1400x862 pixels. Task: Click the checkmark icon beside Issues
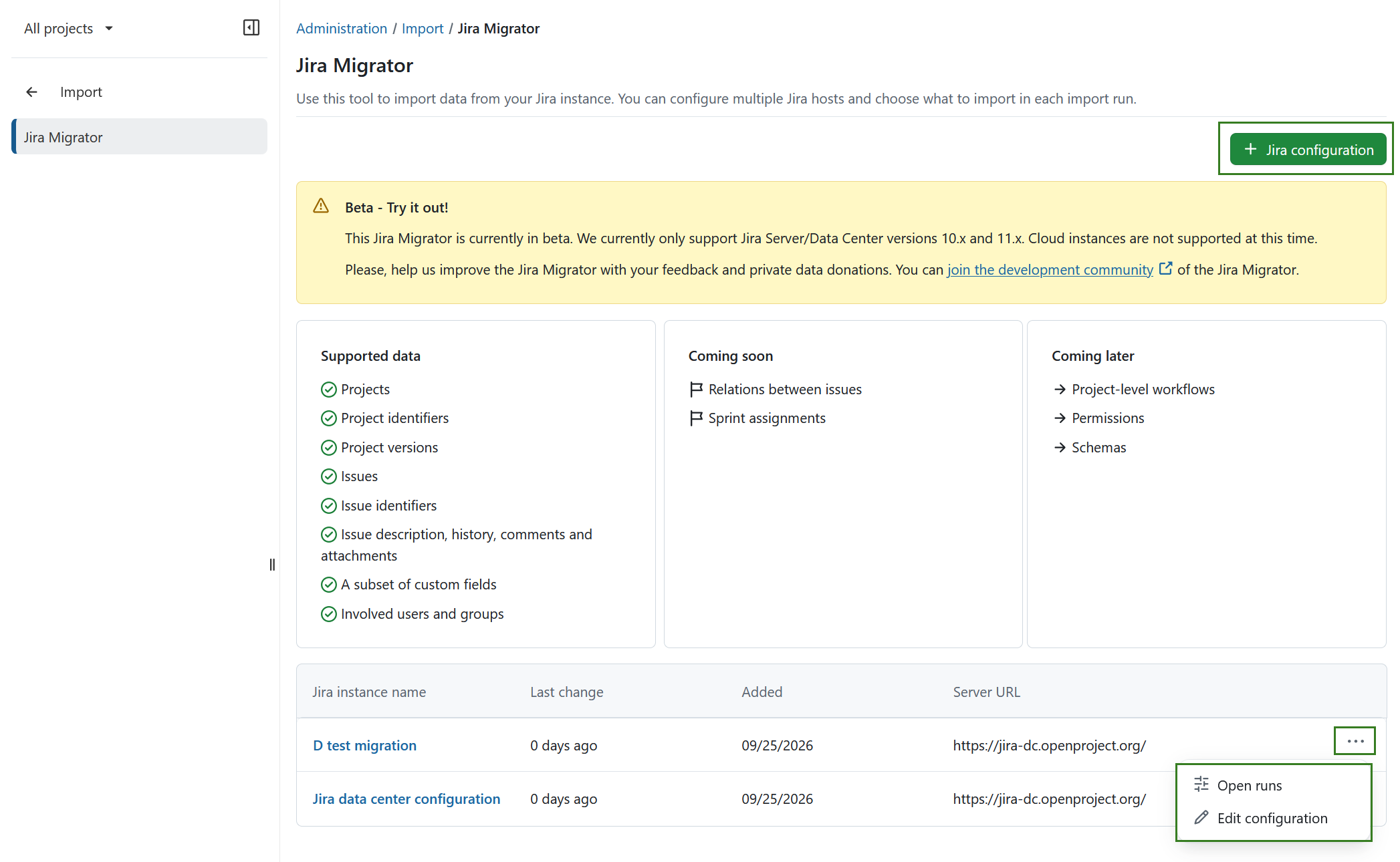(x=328, y=476)
